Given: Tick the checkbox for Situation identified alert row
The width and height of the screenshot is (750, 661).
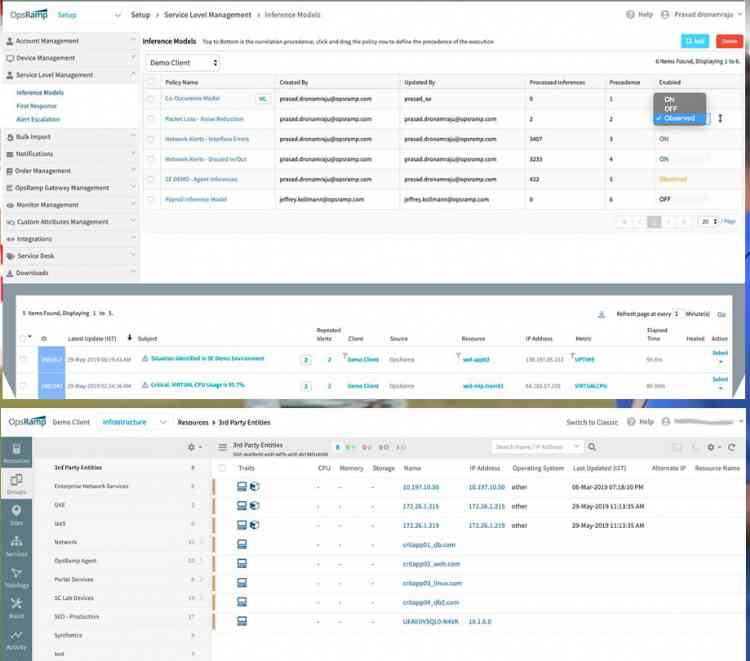Looking at the screenshot, I should (x=23, y=358).
